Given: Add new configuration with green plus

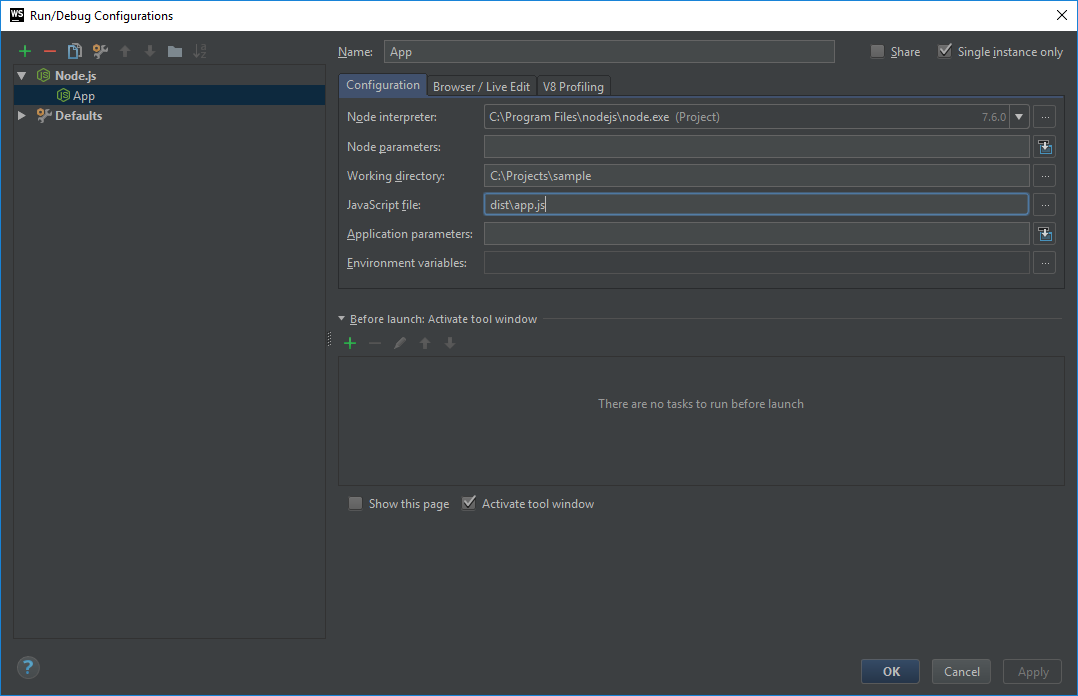Looking at the screenshot, I should (x=25, y=51).
